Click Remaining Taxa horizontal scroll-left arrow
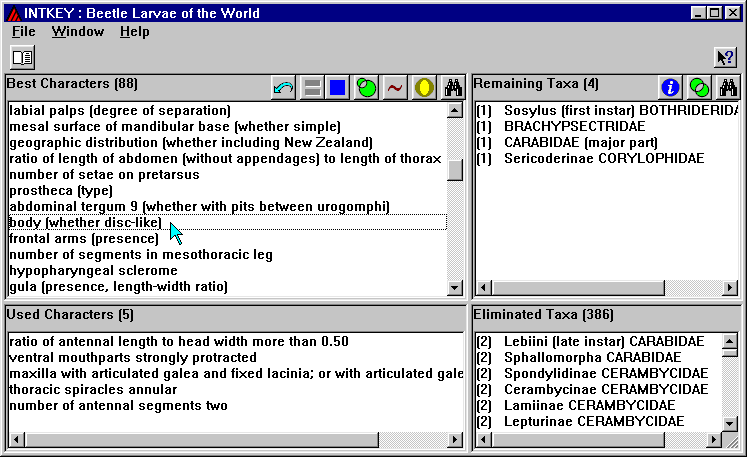The image size is (747, 457). coord(484,288)
